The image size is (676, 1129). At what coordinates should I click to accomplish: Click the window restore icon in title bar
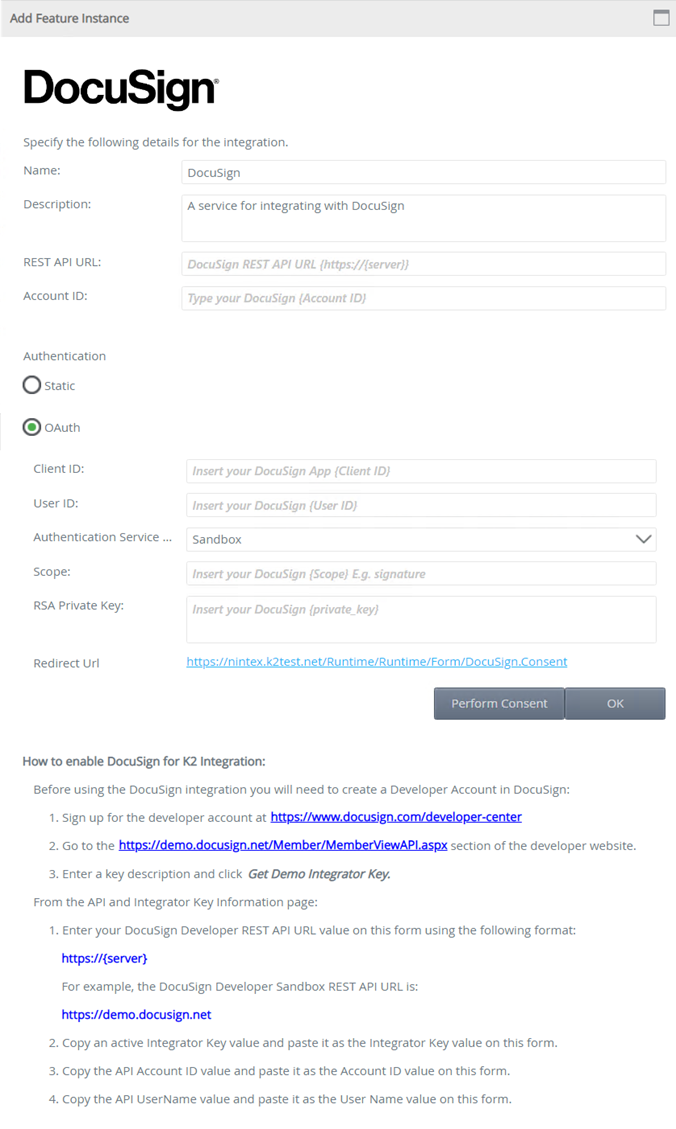click(661, 17)
